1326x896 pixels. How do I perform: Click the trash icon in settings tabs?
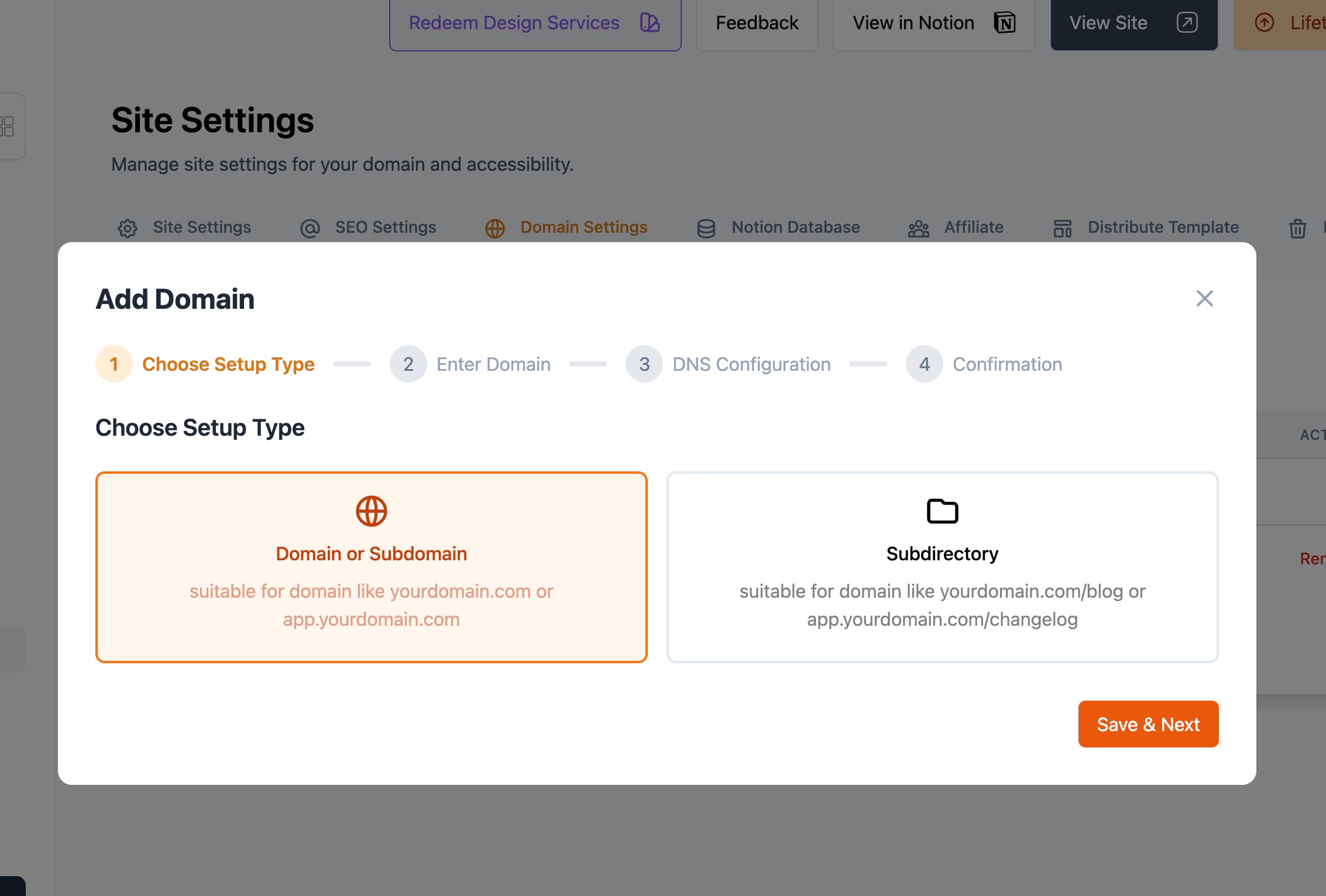click(1297, 228)
